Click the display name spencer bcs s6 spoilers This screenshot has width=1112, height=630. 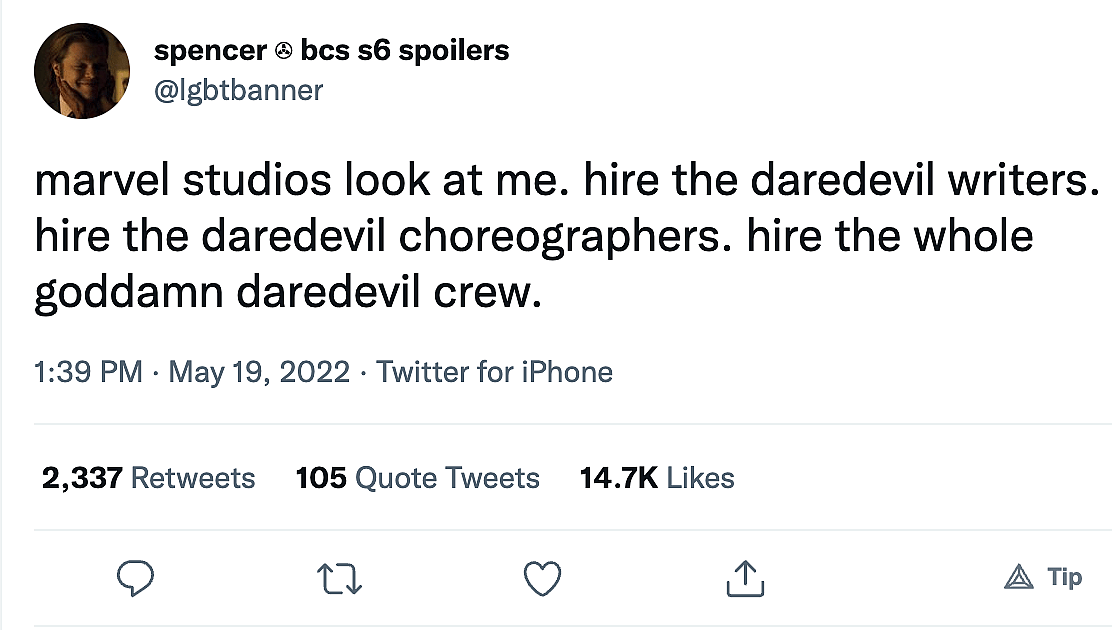click(331, 49)
